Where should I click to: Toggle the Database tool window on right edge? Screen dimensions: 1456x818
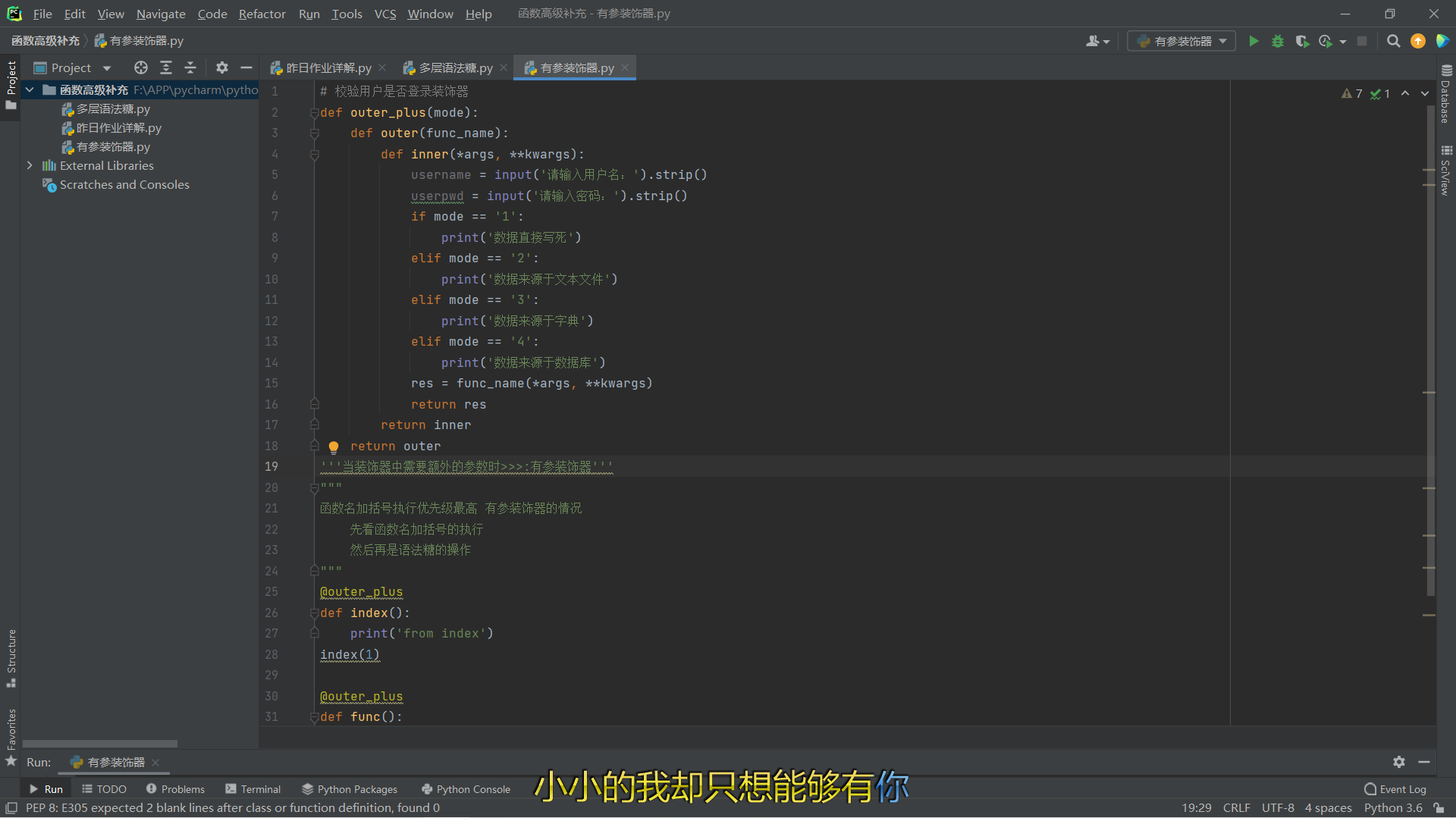pyautogui.click(x=1445, y=94)
